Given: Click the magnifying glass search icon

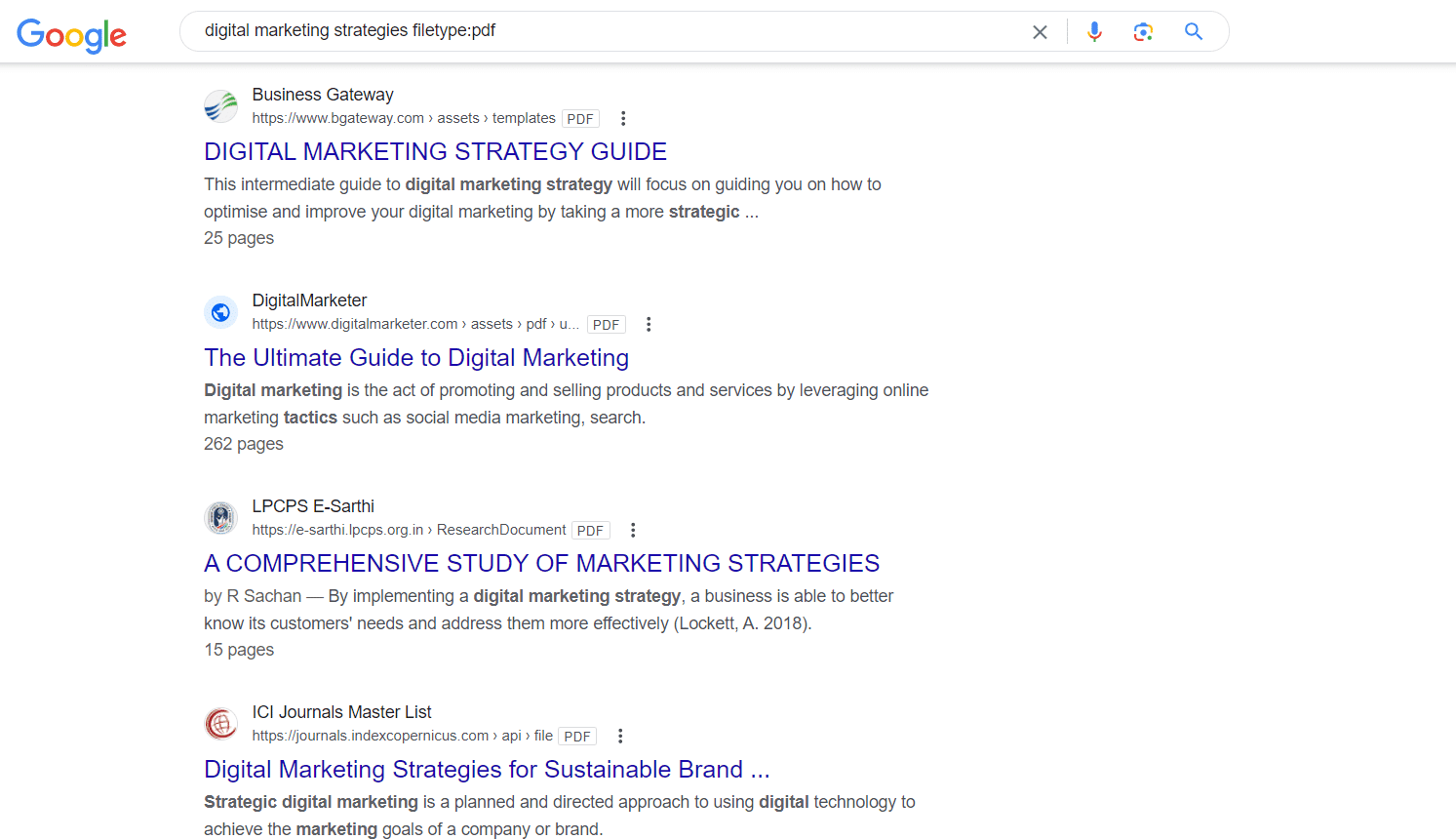Looking at the screenshot, I should pos(1193,31).
